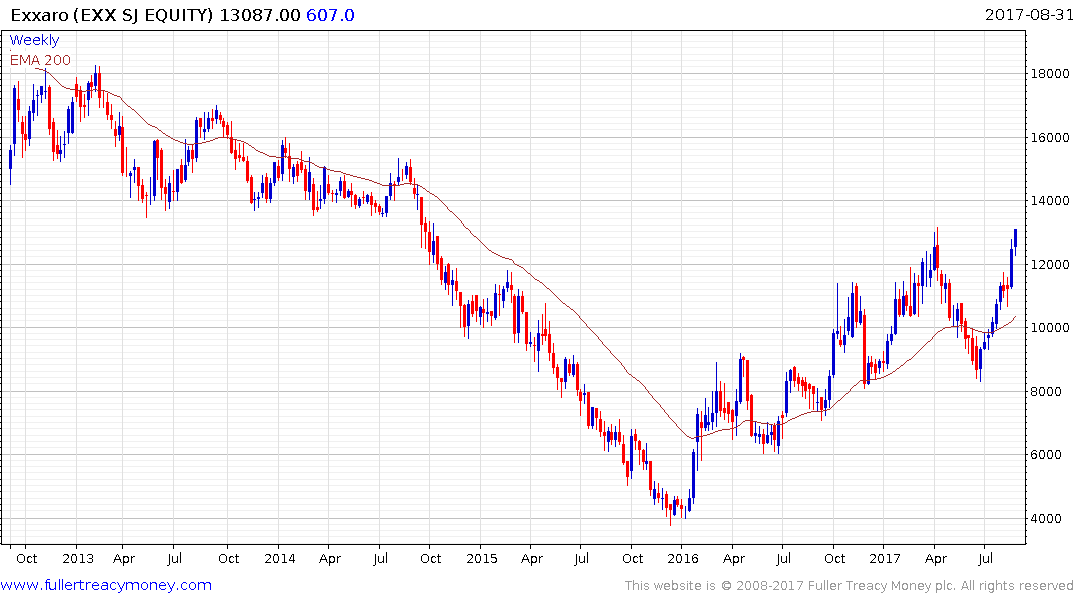This screenshot has height=600, width=1075.
Task: Click the 16000 price axis label
Action: tap(1050, 138)
